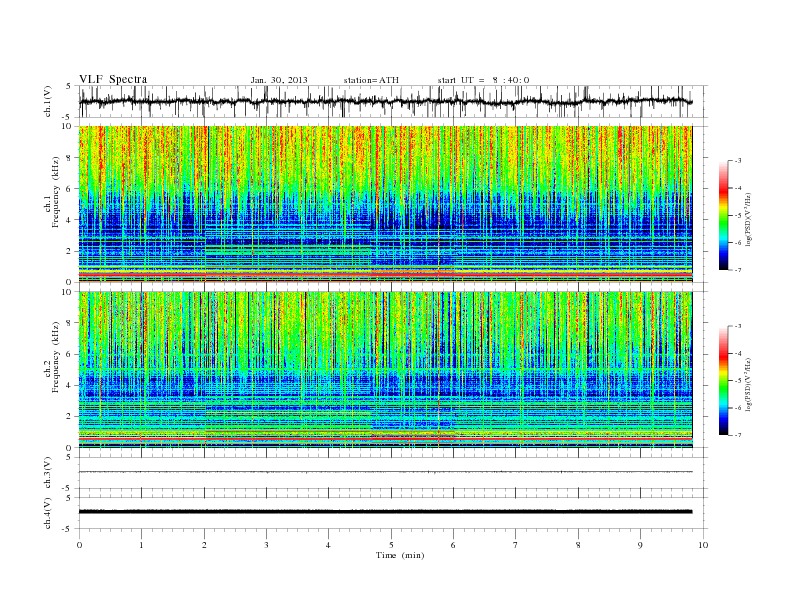Click the "9" tick on the time axis
Screen dimensions: 792x612
pos(640,545)
